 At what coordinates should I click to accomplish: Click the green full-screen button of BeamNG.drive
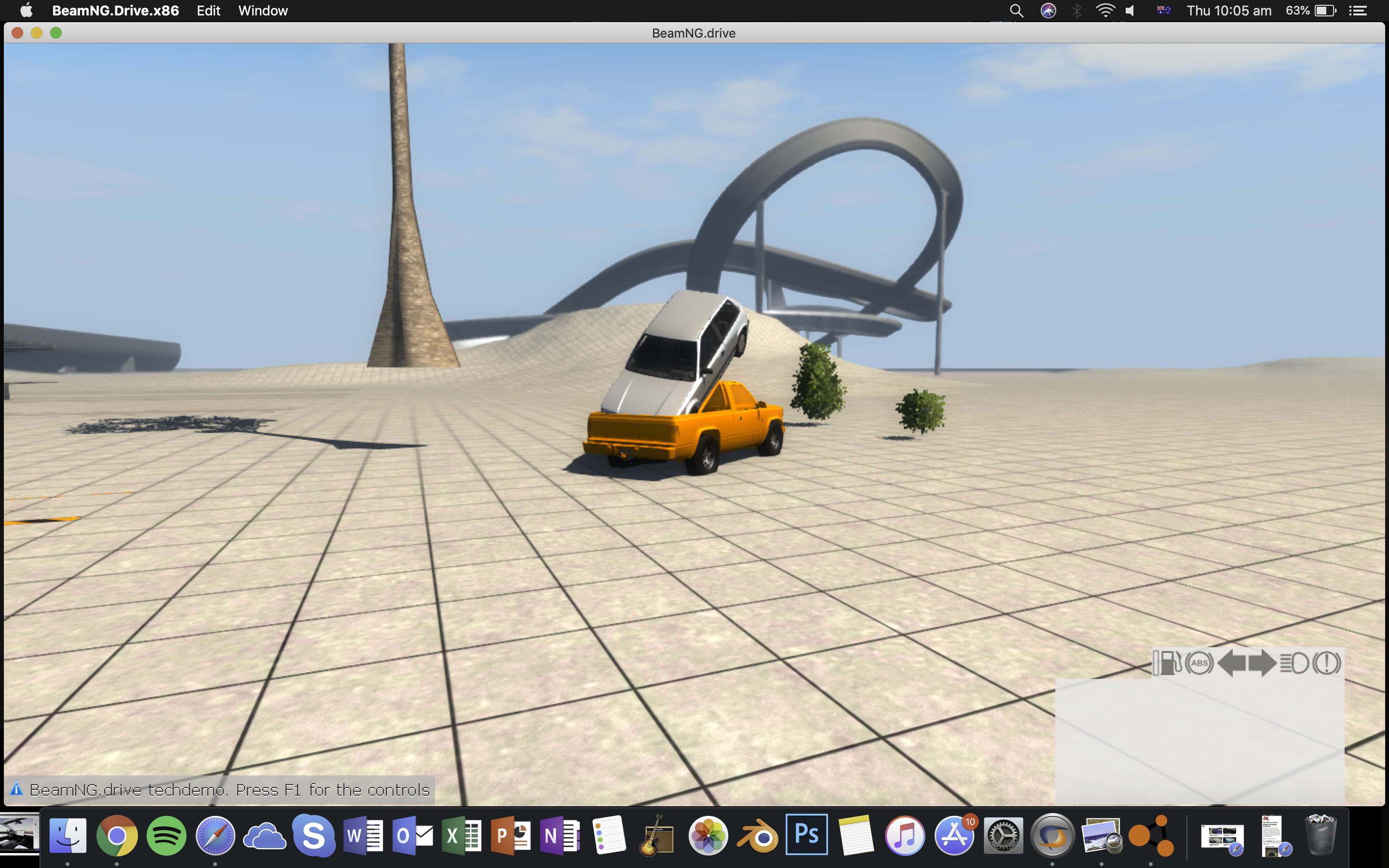click(x=55, y=33)
